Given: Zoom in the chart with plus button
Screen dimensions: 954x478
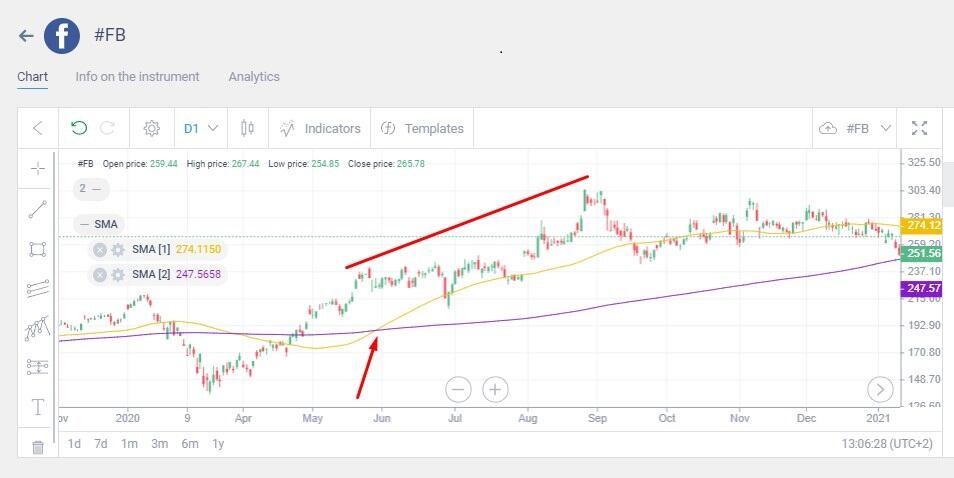Looking at the screenshot, I should (495, 389).
